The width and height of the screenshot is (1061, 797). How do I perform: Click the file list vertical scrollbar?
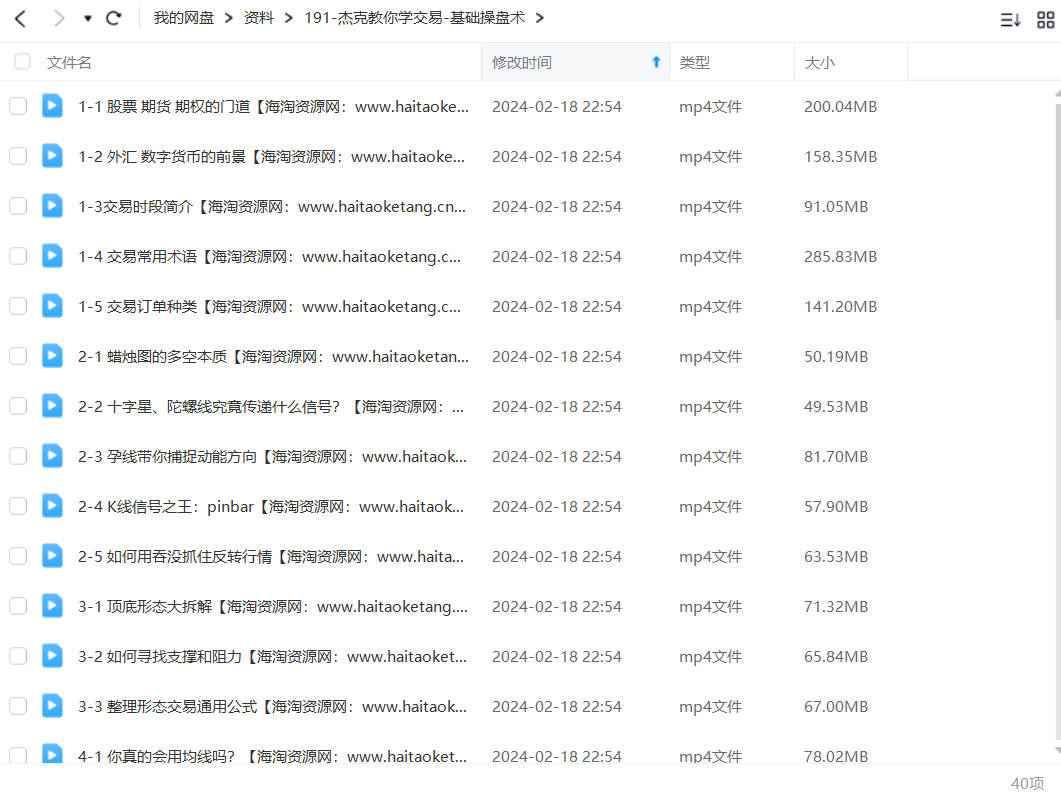[1058, 210]
